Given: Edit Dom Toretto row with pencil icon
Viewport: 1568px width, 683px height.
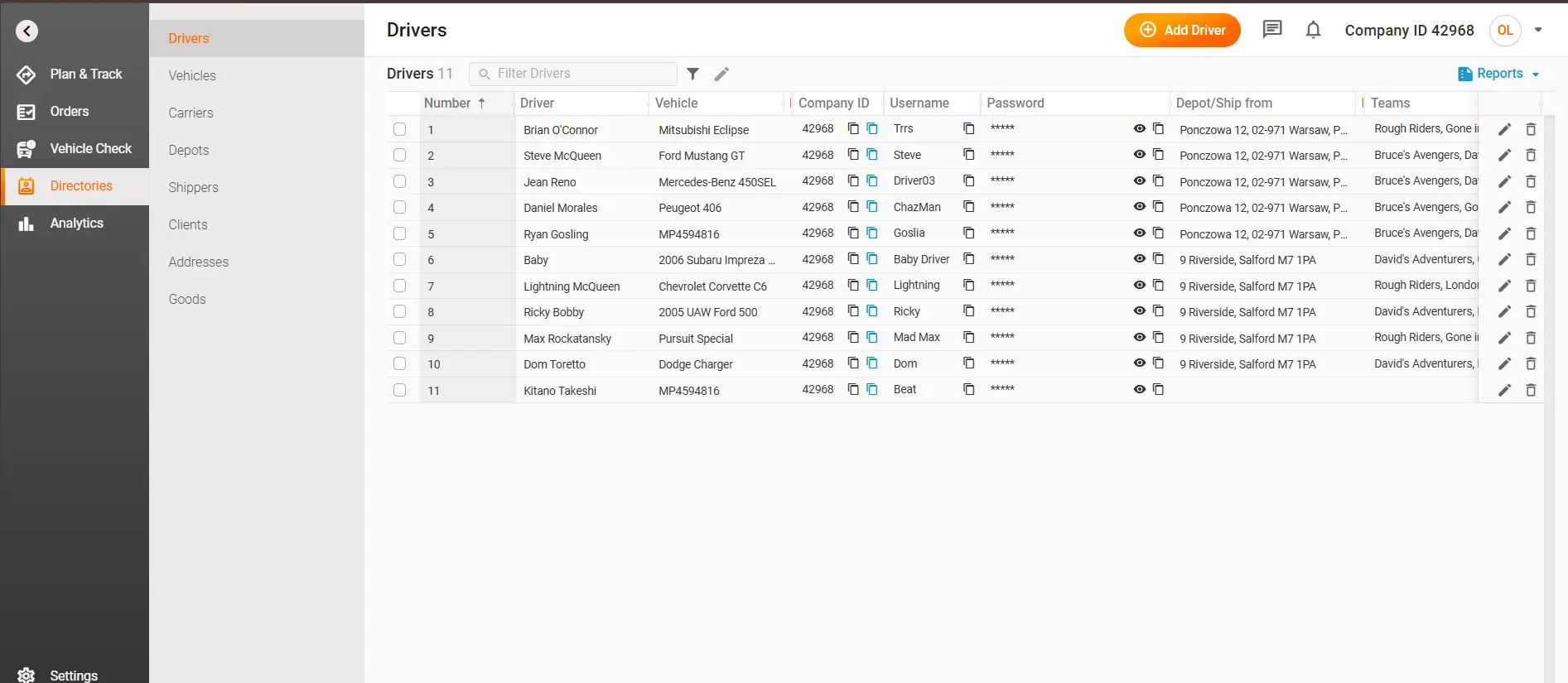Looking at the screenshot, I should (1505, 363).
